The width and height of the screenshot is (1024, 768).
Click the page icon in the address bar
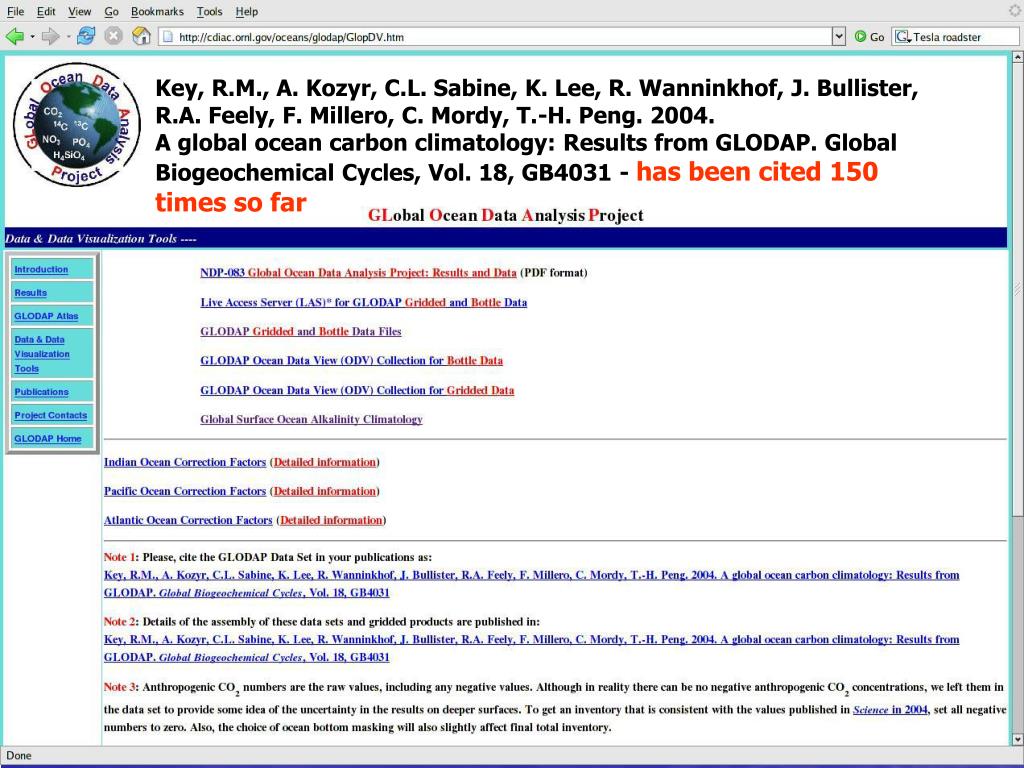168,37
